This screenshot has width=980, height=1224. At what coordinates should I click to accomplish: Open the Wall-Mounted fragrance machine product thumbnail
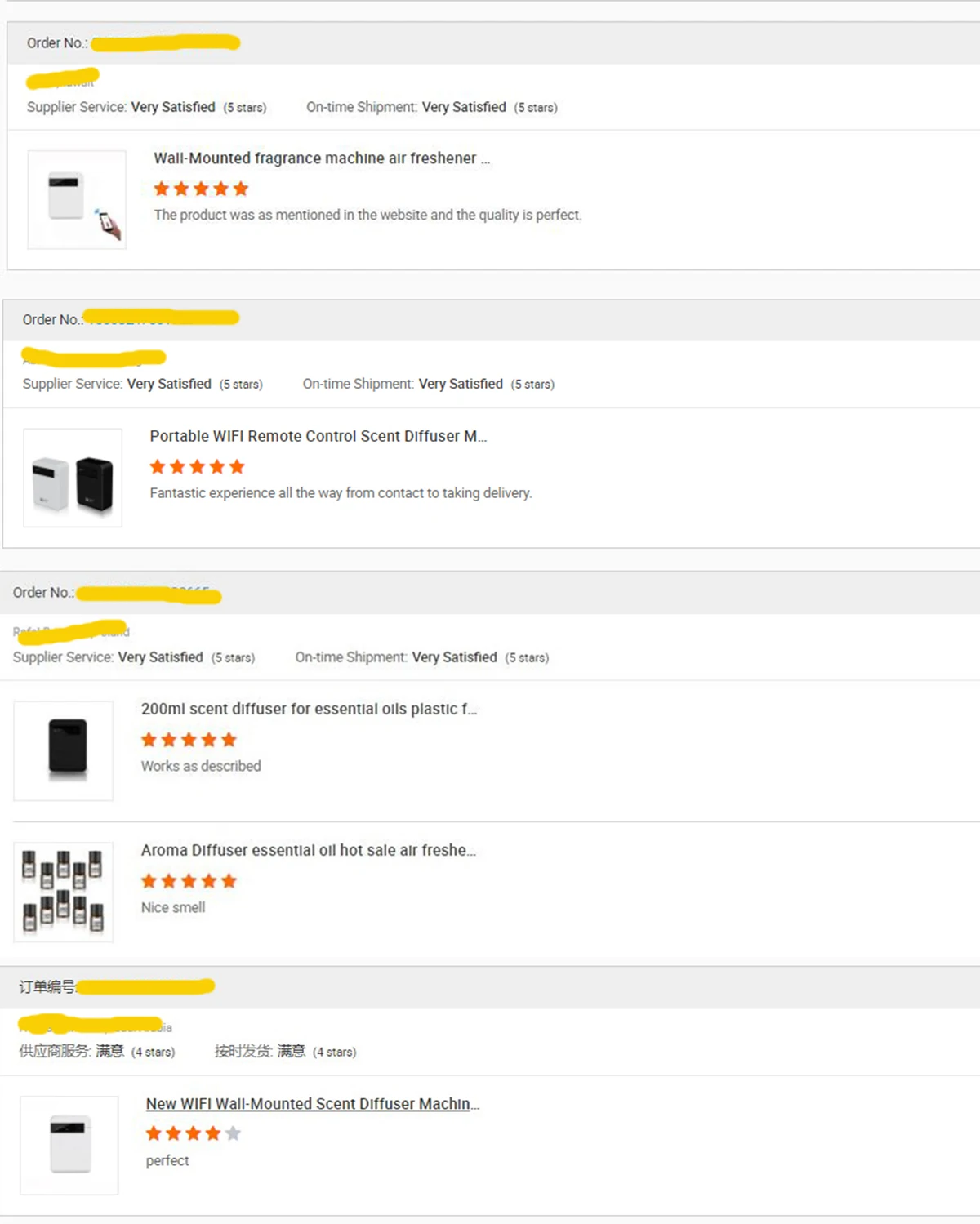point(77,200)
